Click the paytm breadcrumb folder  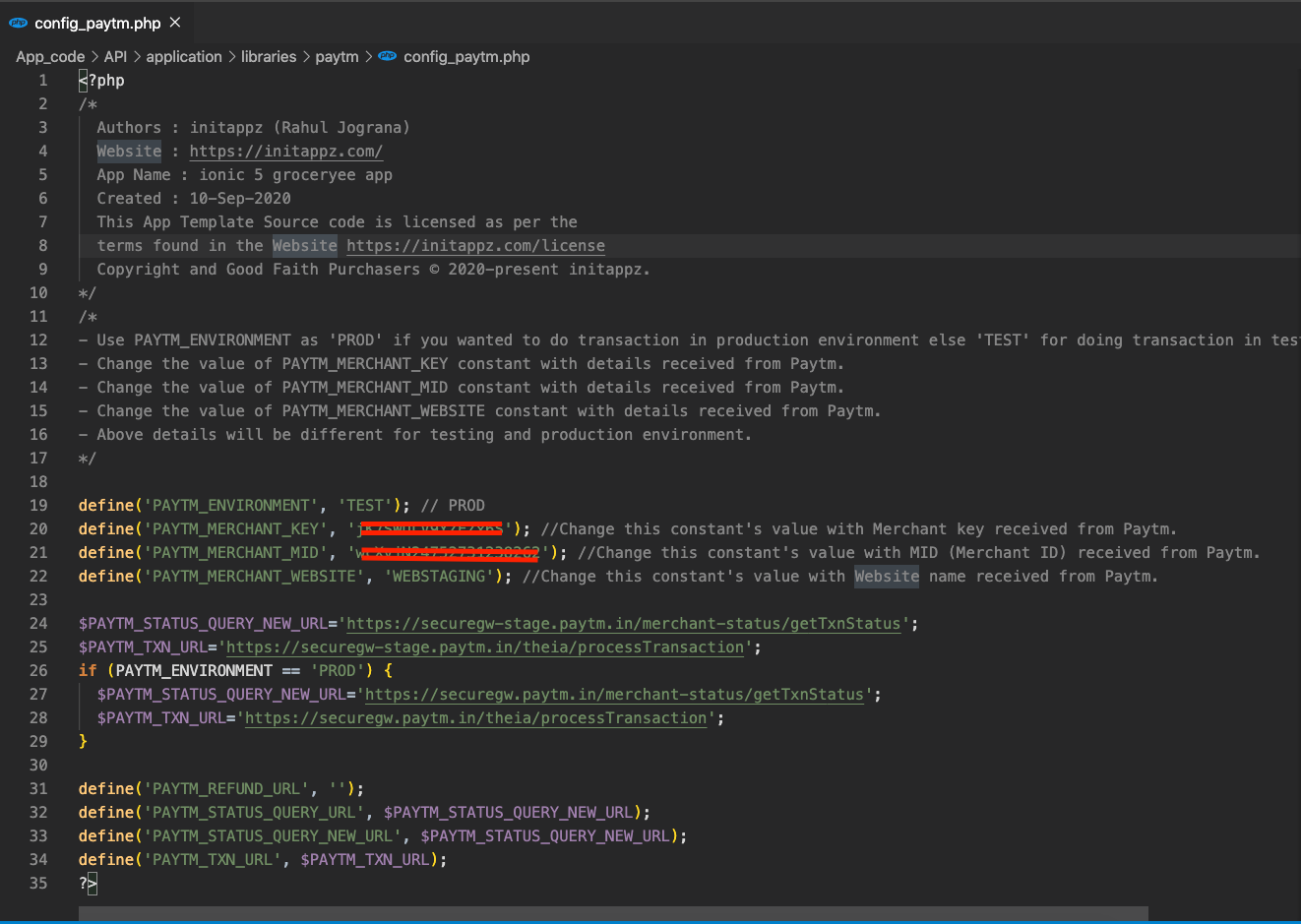coord(337,57)
